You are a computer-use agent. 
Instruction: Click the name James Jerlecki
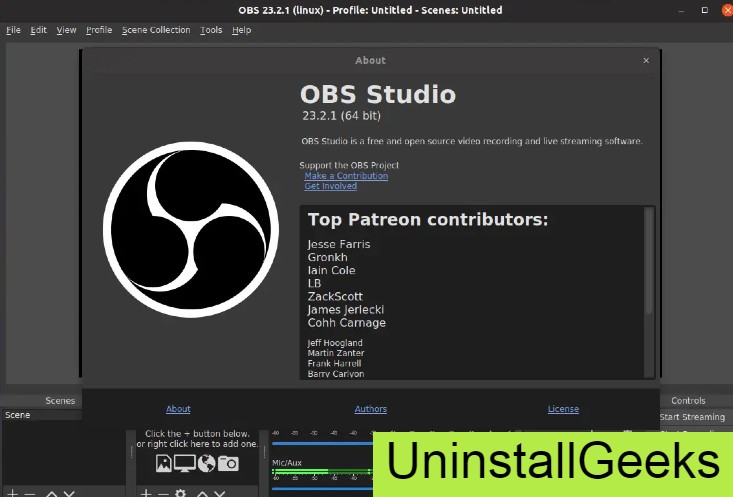click(346, 310)
